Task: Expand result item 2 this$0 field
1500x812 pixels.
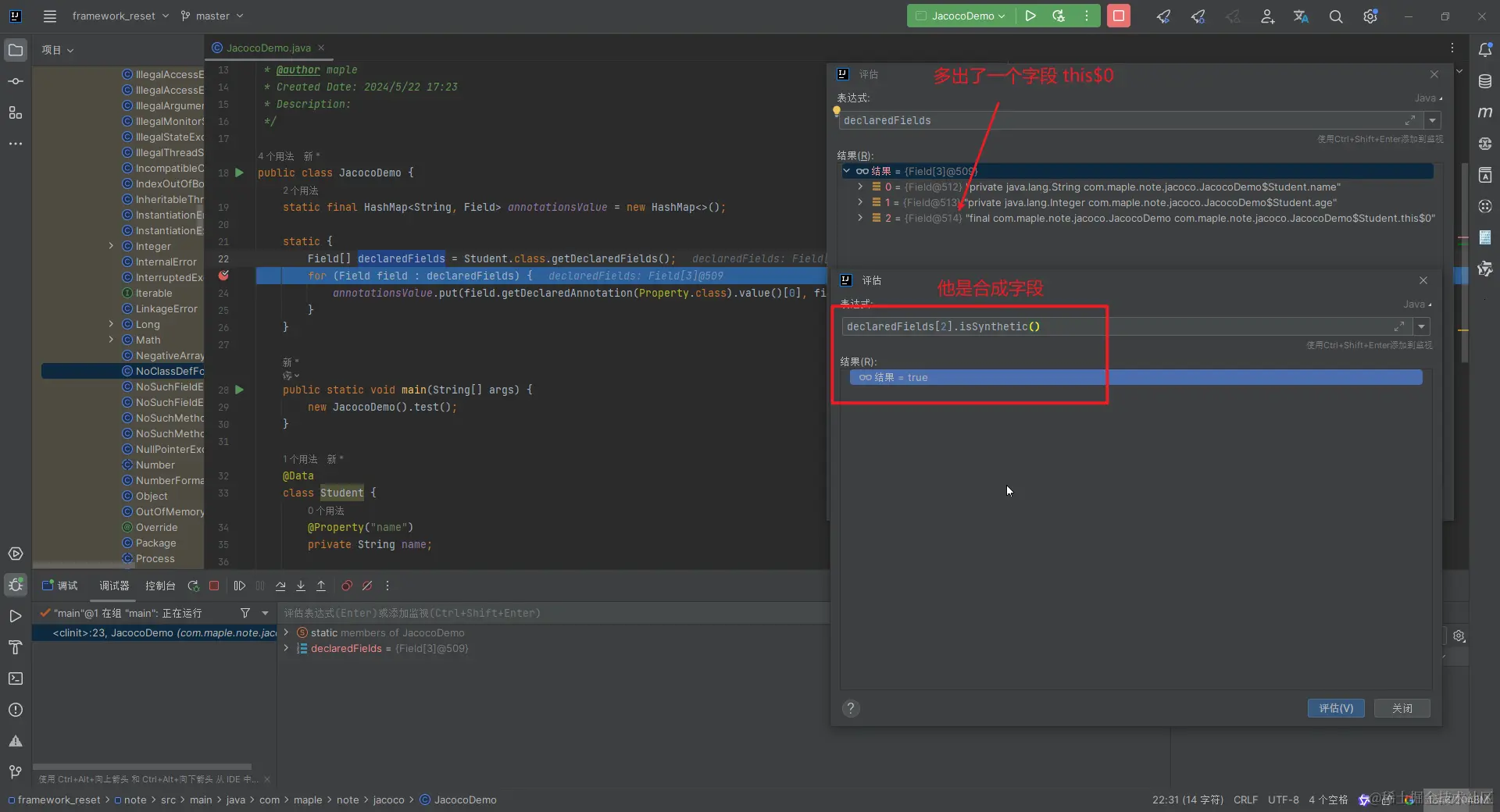Action: click(860, 218)
